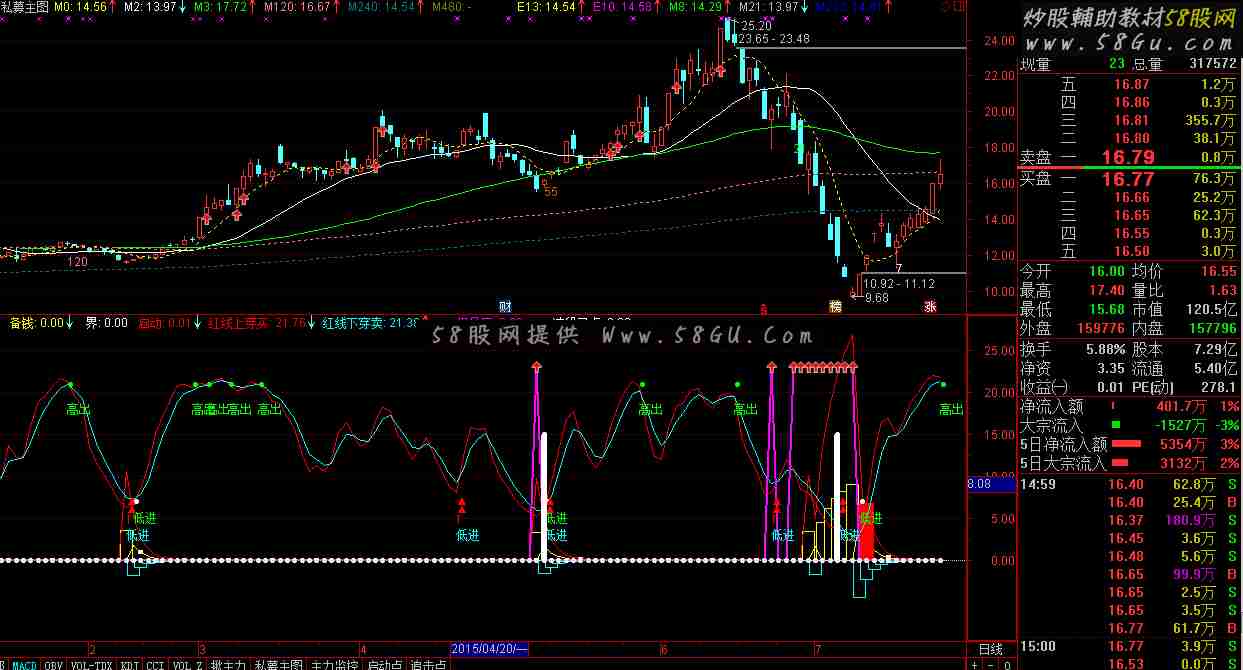This screenshot has height=670, width=1243.
Task: Switch to the 主力监控 tab
Action: click(334, 665)
